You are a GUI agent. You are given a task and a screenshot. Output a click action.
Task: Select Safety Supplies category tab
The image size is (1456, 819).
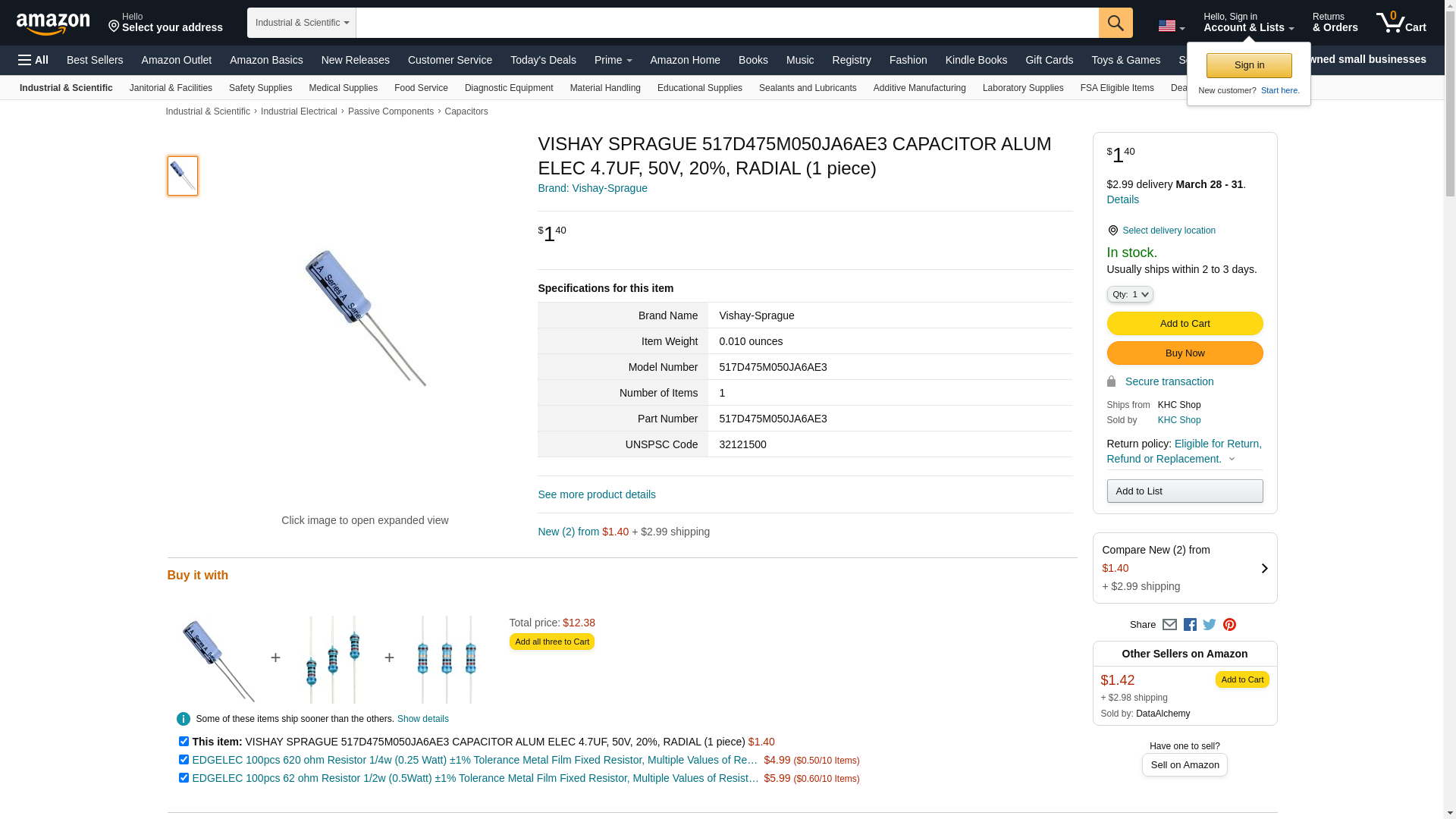tap(260, 88)
